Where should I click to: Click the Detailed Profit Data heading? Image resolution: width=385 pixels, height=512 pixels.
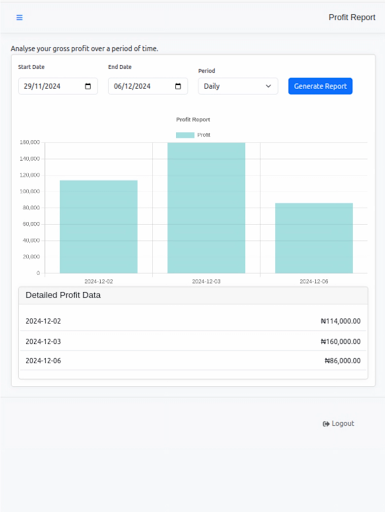pyautogui.click(x=63, y=295)
